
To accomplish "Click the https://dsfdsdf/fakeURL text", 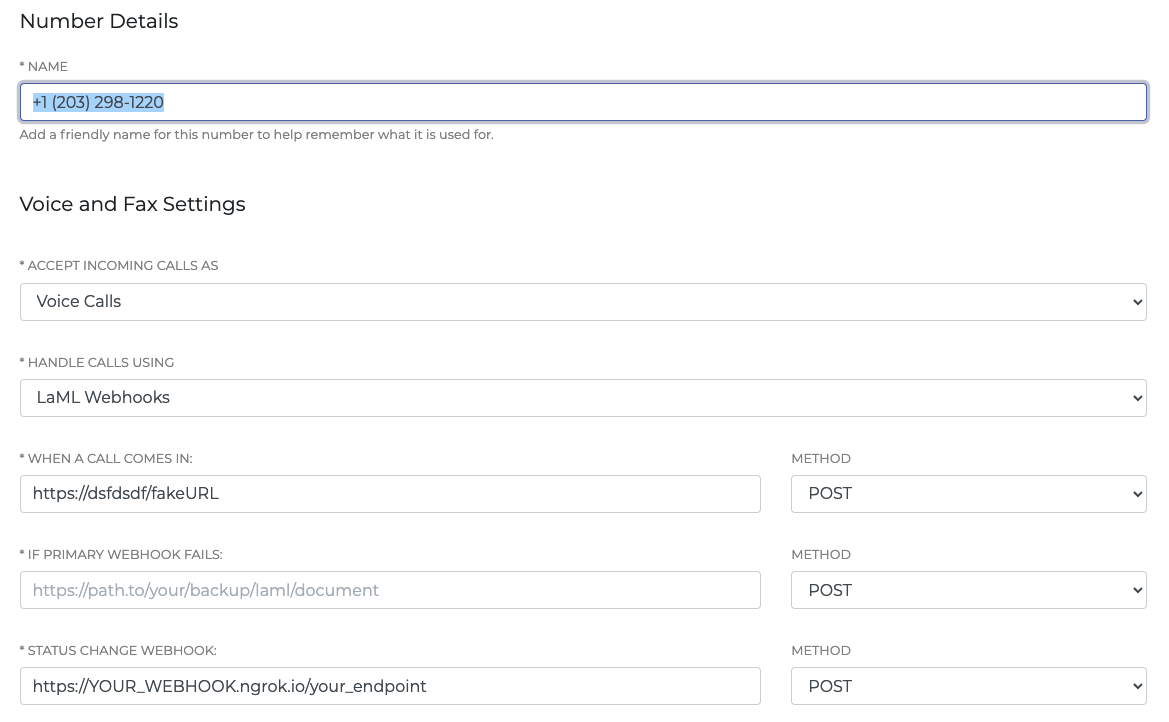I will [x=125, y=493].
